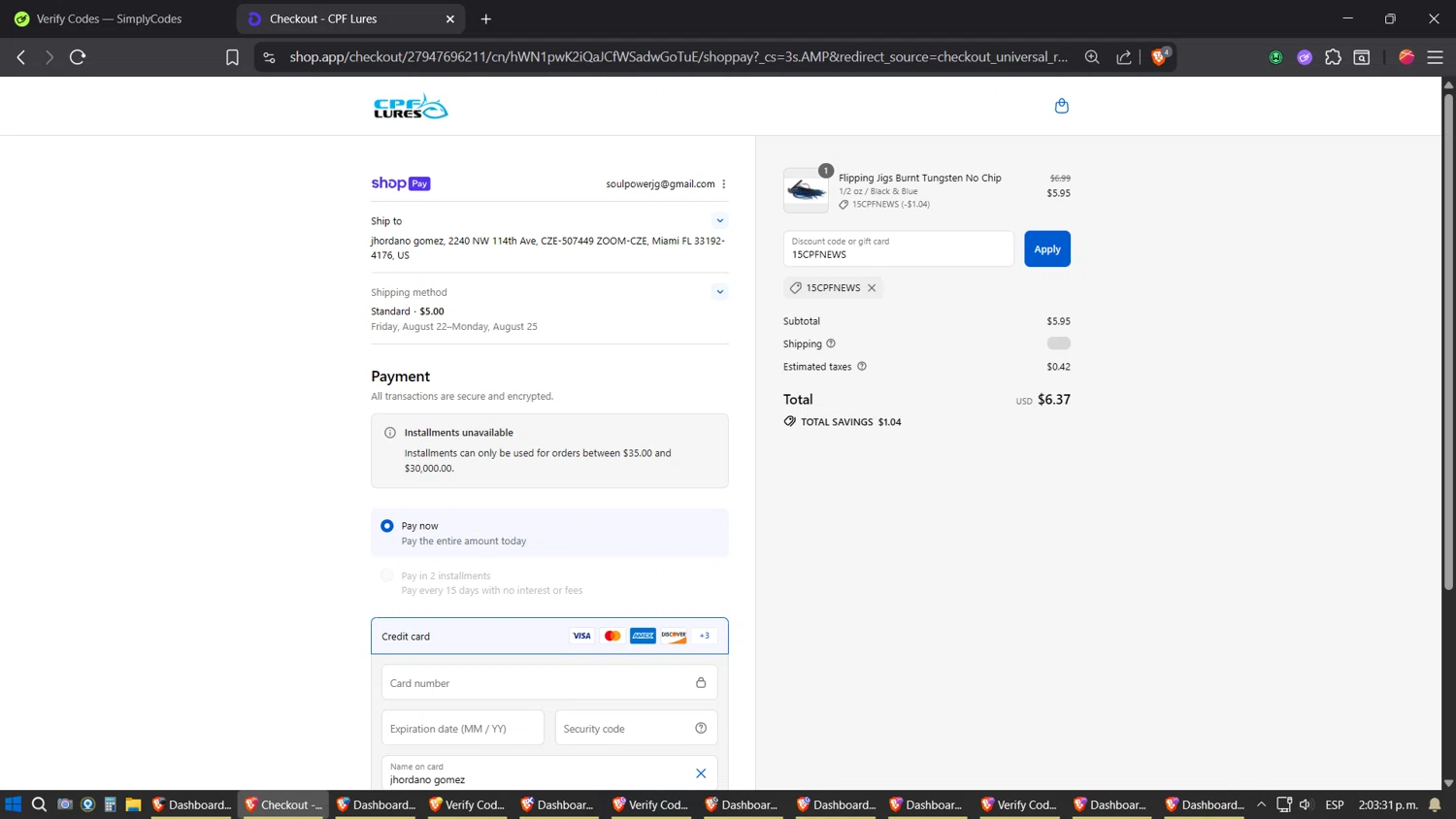
Task: Clear the Name on card field with the X
Action: pyautogui.click(x=701, y=773)
